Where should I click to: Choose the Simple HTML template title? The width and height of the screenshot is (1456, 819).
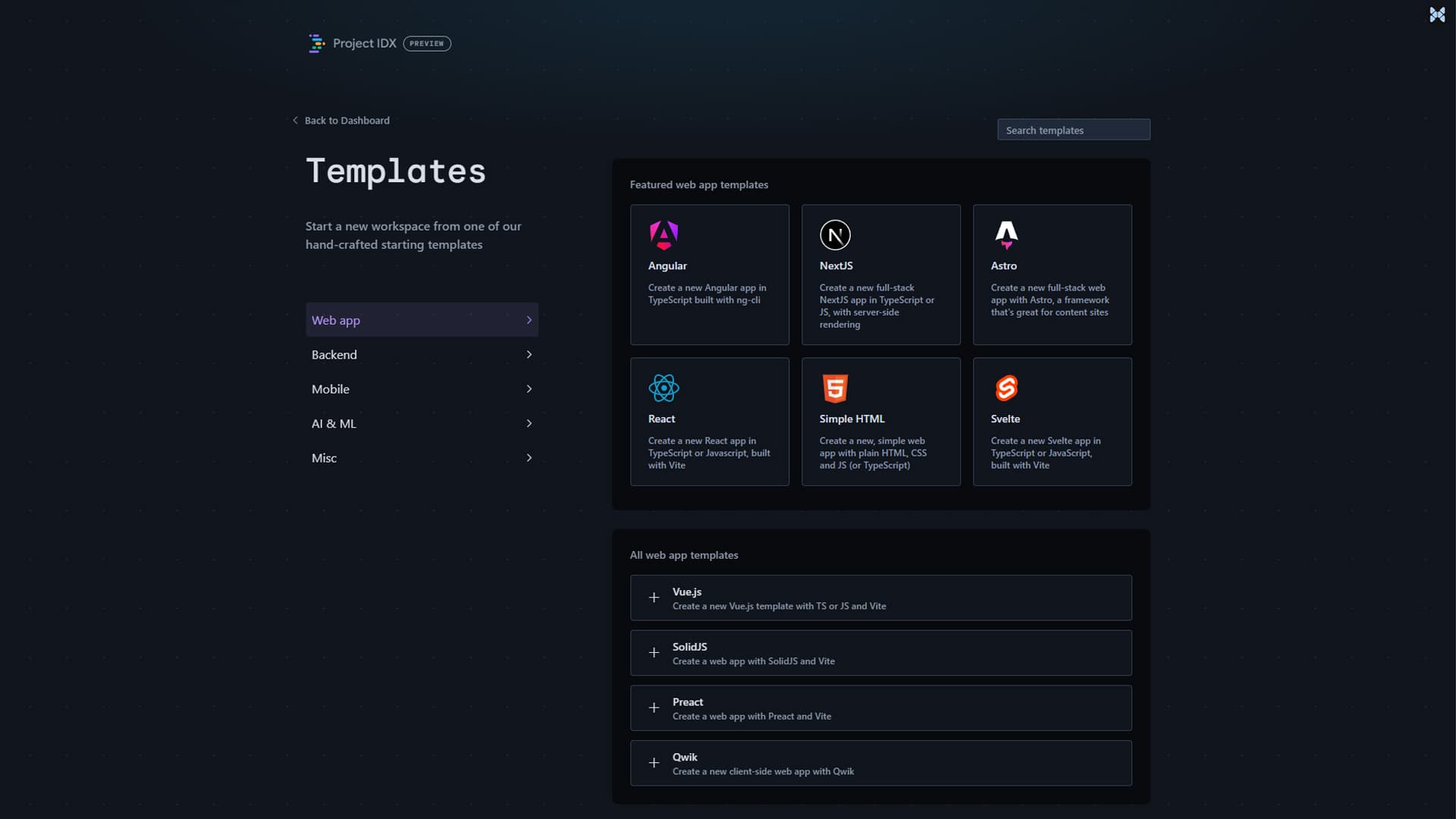852,419
